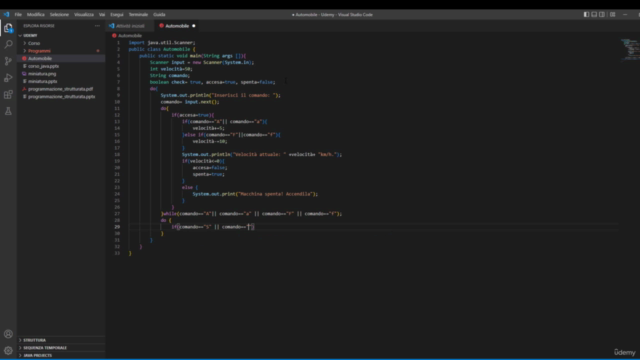Image resolution: width=640 pixels, height=360 pixels.
Task: Toggle bottom panel layout button
Action: click(x=594, y=14)
